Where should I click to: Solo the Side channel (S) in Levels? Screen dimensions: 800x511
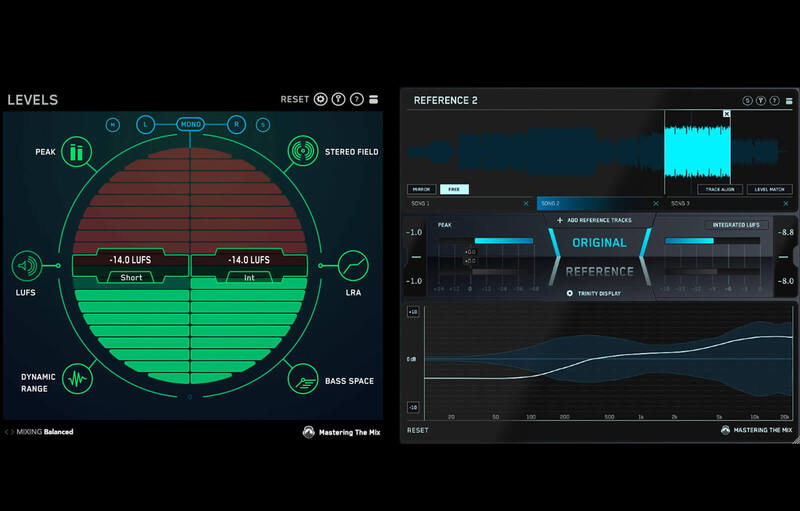click(263, 124)
